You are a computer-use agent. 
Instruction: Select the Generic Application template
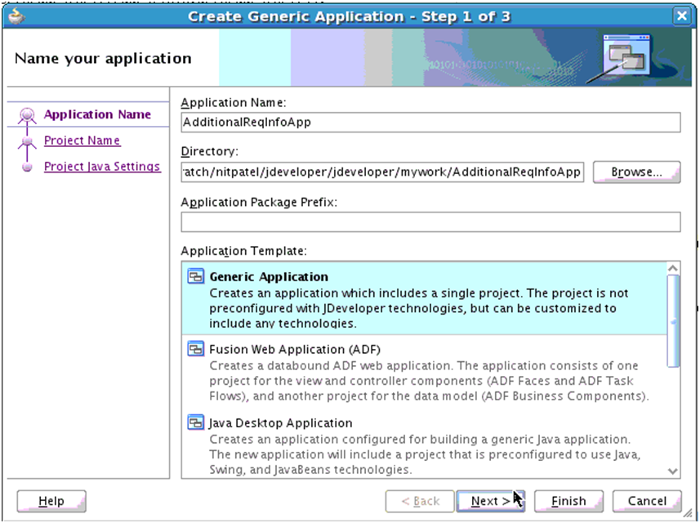coord(424,299)
